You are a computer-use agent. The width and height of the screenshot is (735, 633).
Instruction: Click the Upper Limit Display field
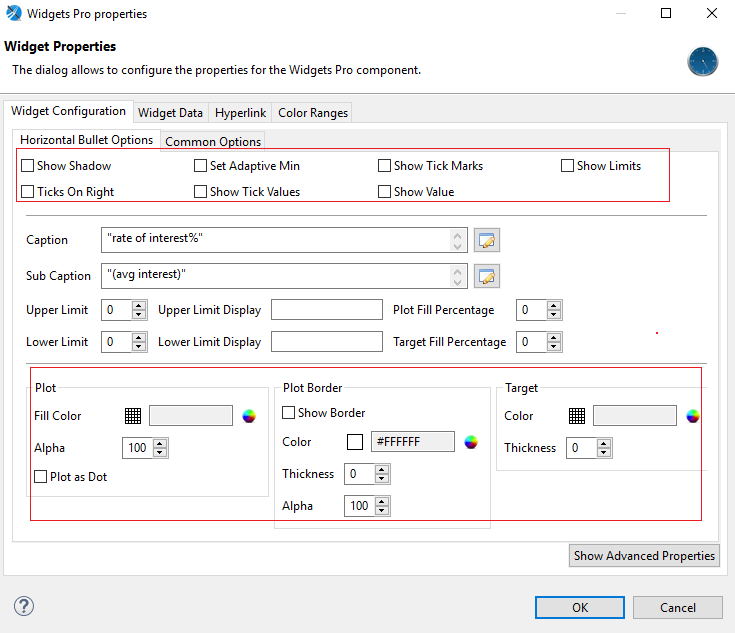point(327,310)
